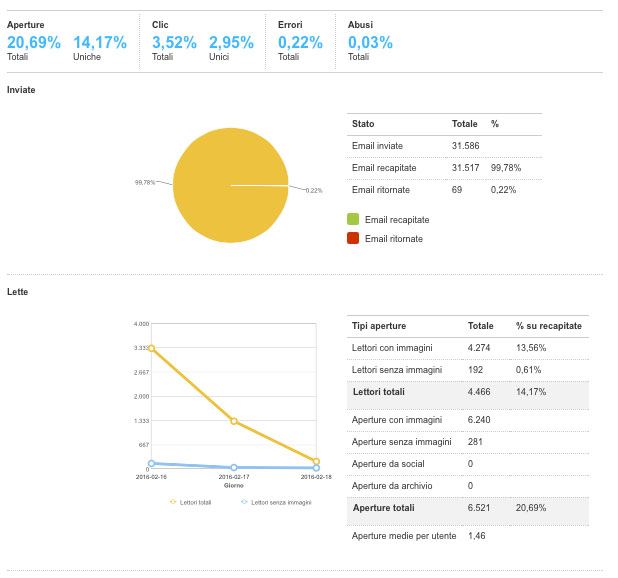Click the Tipi aperture column header
The height and width of the screenshot is (578, 618).
[x=378, y=326]
